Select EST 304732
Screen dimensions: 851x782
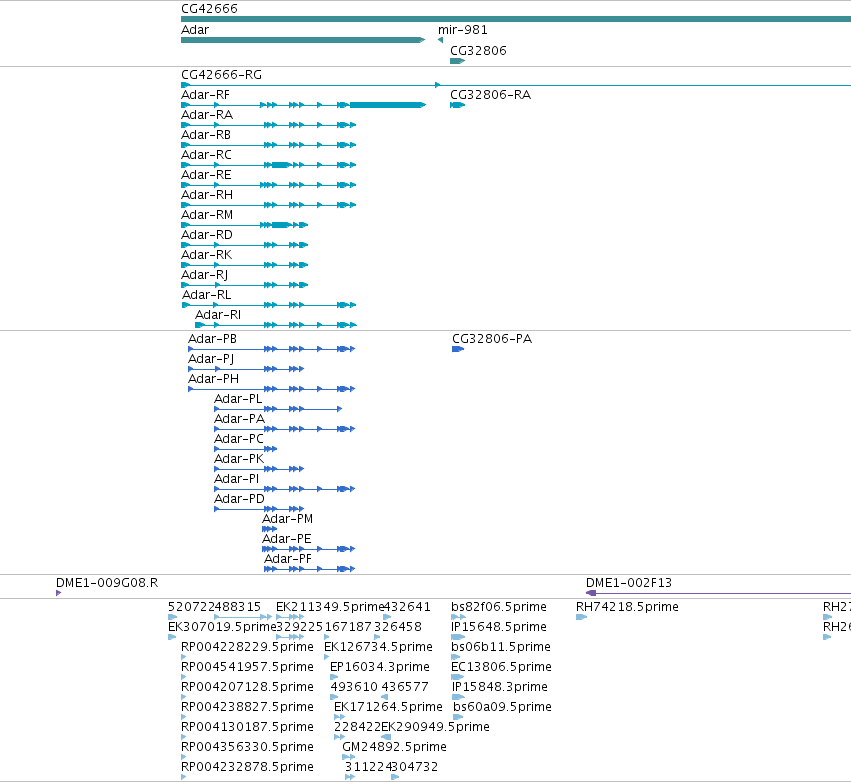coord(415,767)
